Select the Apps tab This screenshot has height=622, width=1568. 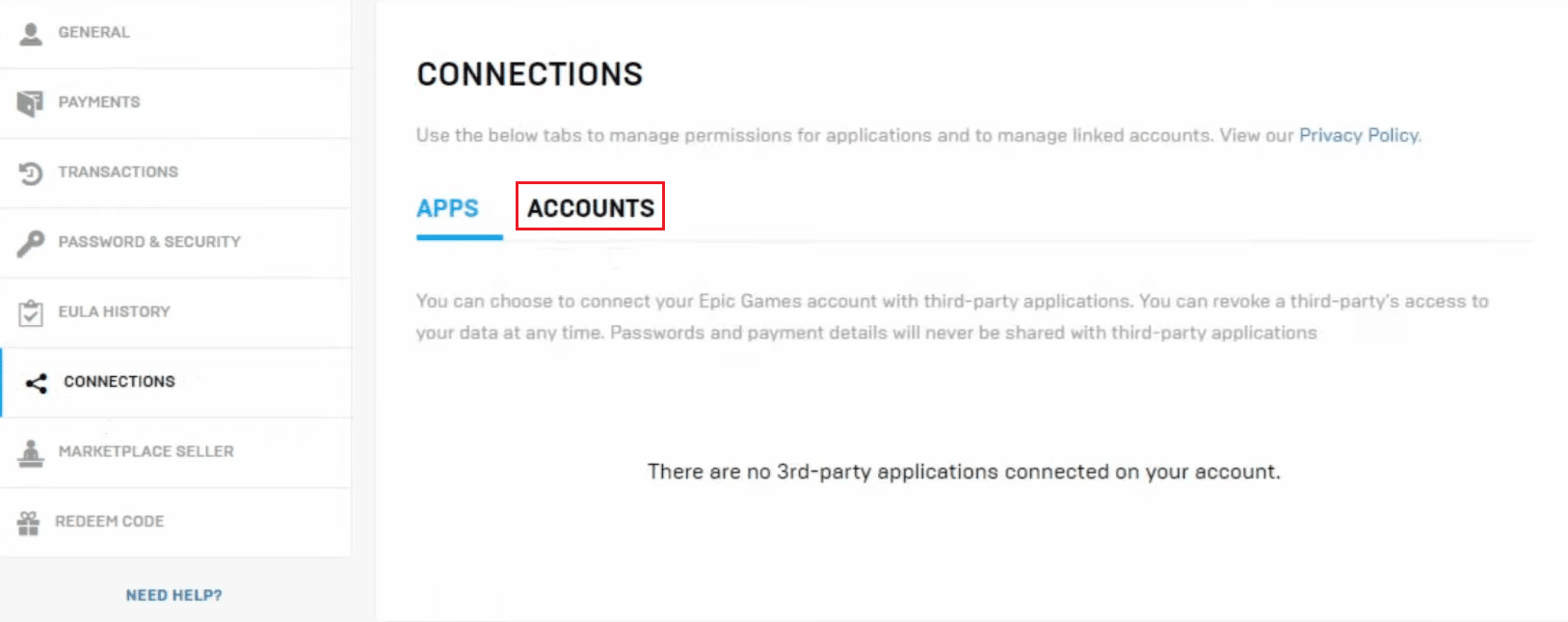pos(448,208)
